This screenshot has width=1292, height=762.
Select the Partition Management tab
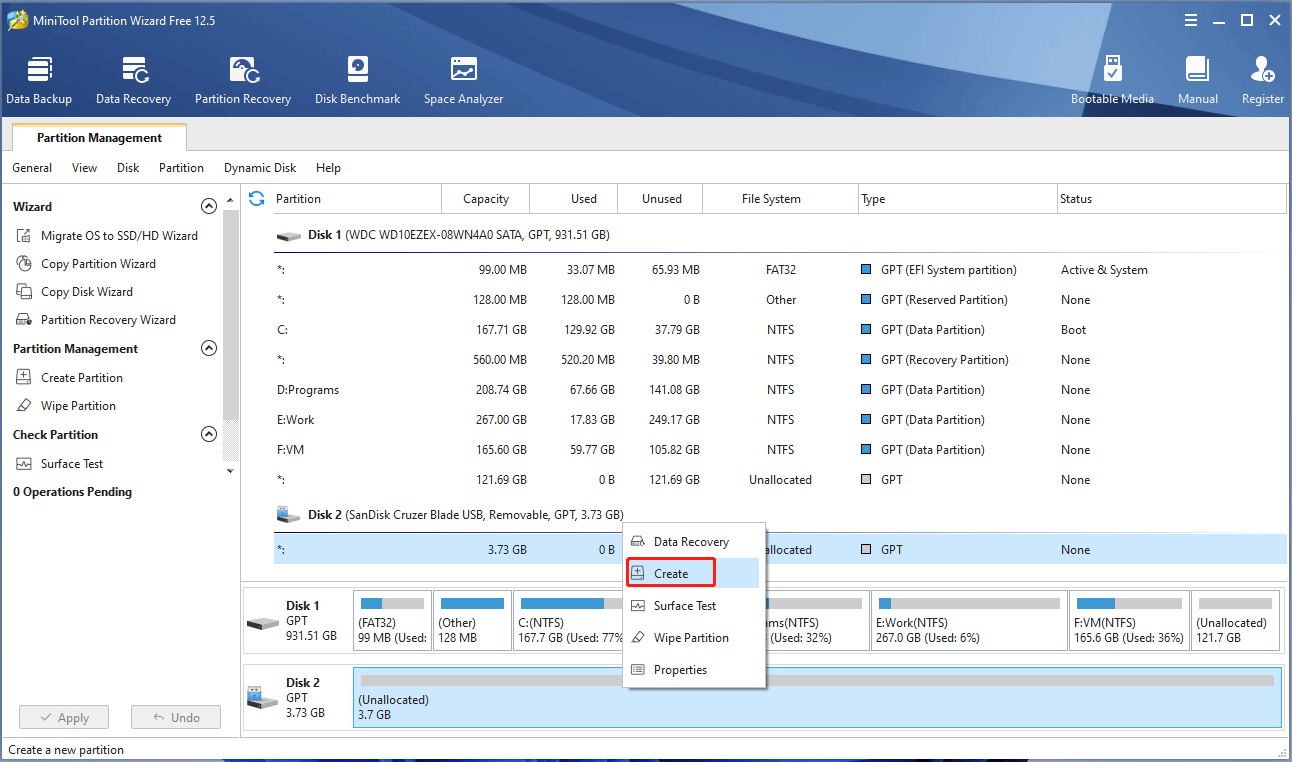99,138
